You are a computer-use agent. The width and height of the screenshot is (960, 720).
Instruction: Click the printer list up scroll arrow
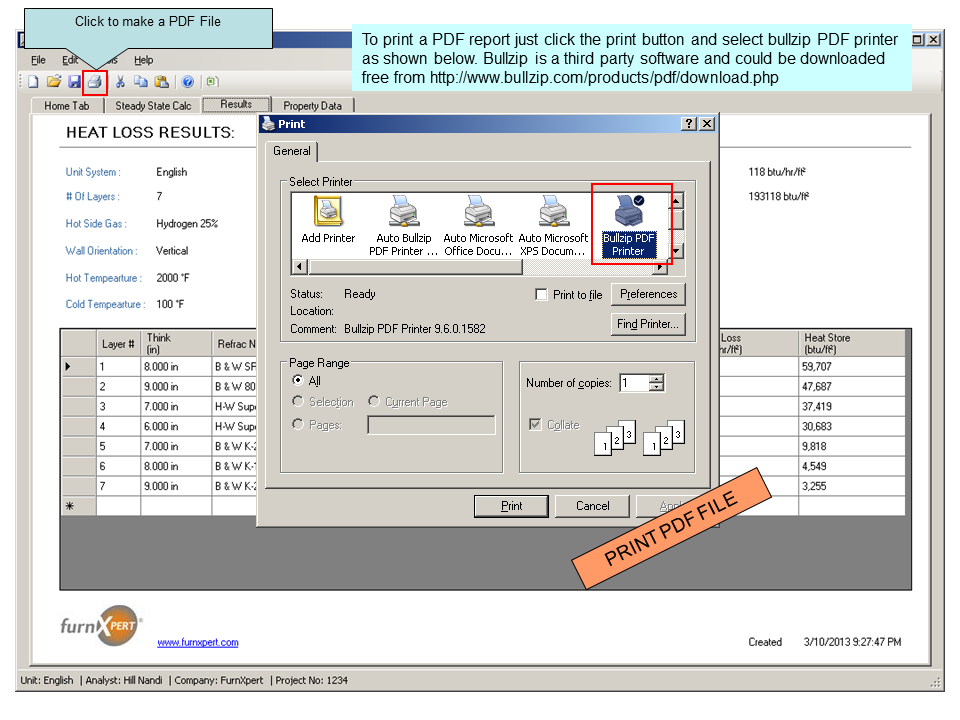click(676, 201)
